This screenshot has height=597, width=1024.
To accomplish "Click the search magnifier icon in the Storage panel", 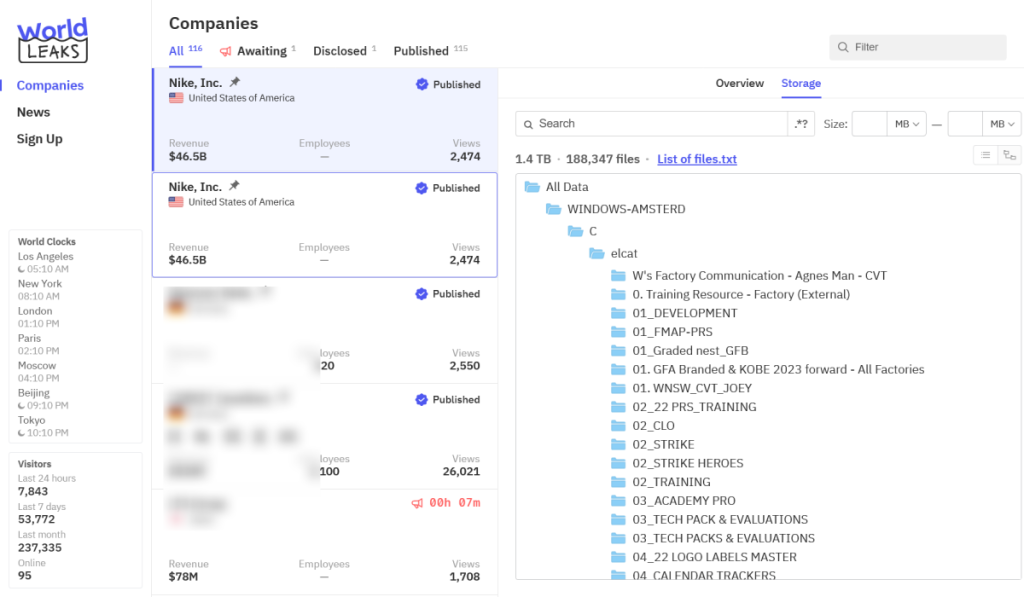I will pyautogui.click(x=529, y=123).
